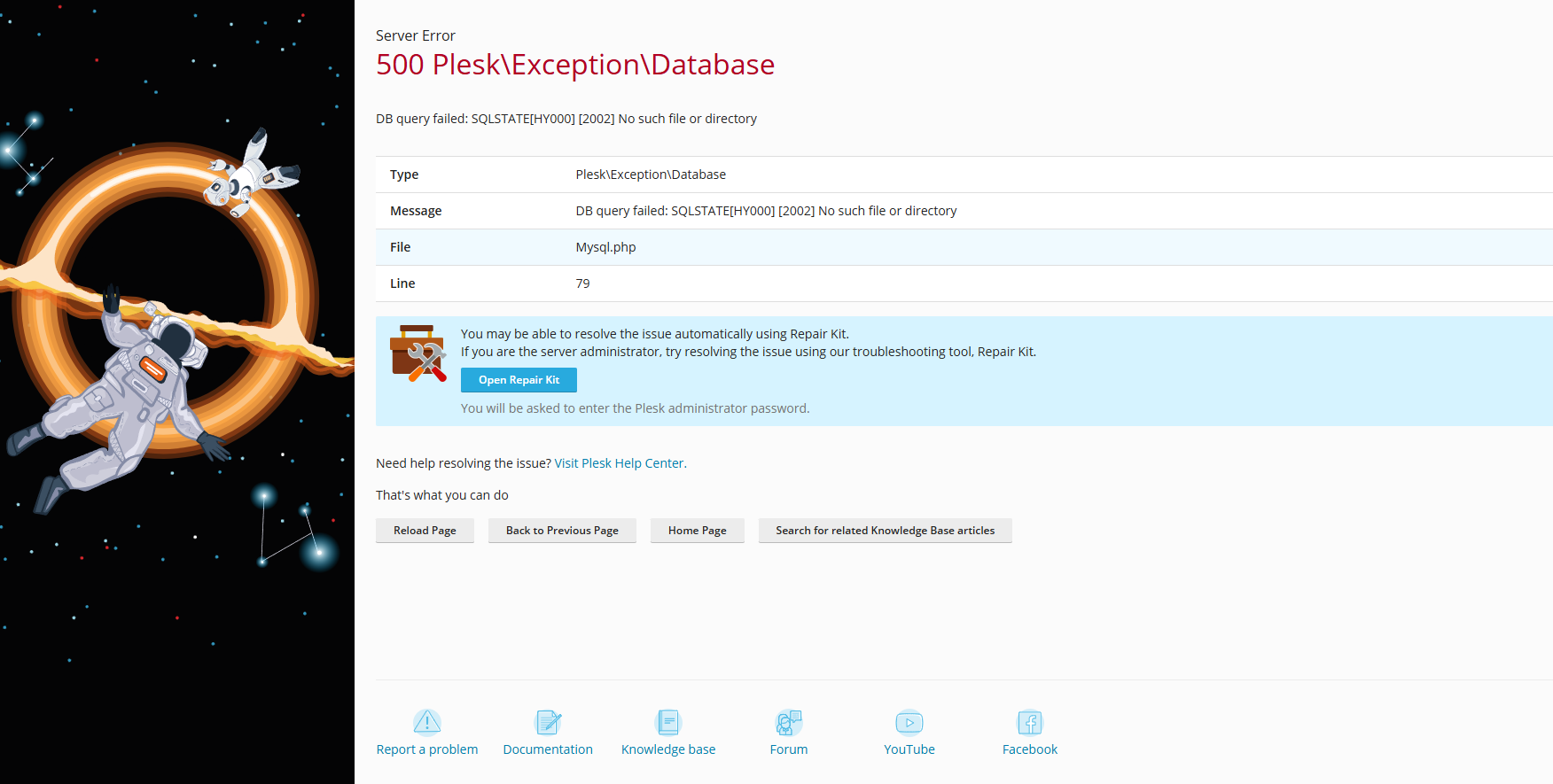Click the Knowledge base book icon
Screen dimensions: 1553x784
pos(668,723)
